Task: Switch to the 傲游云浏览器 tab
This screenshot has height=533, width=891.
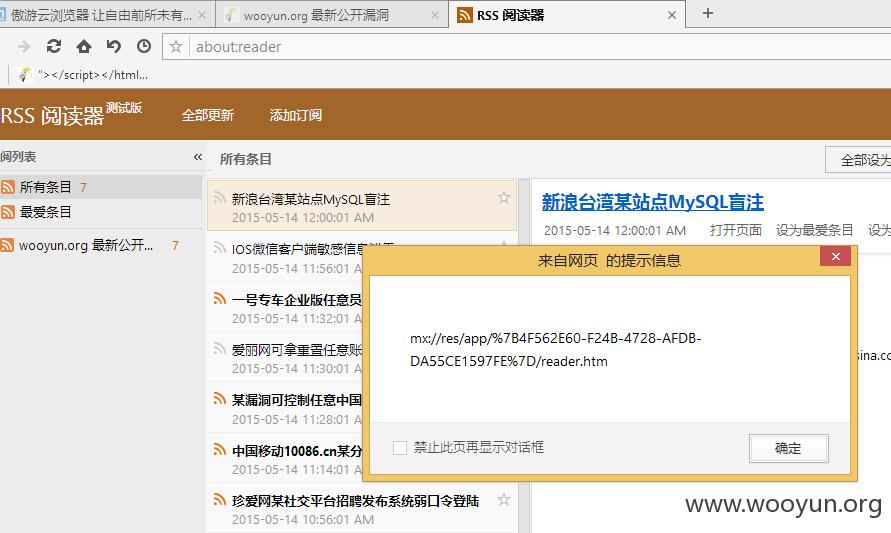Action: coord(101,15)
